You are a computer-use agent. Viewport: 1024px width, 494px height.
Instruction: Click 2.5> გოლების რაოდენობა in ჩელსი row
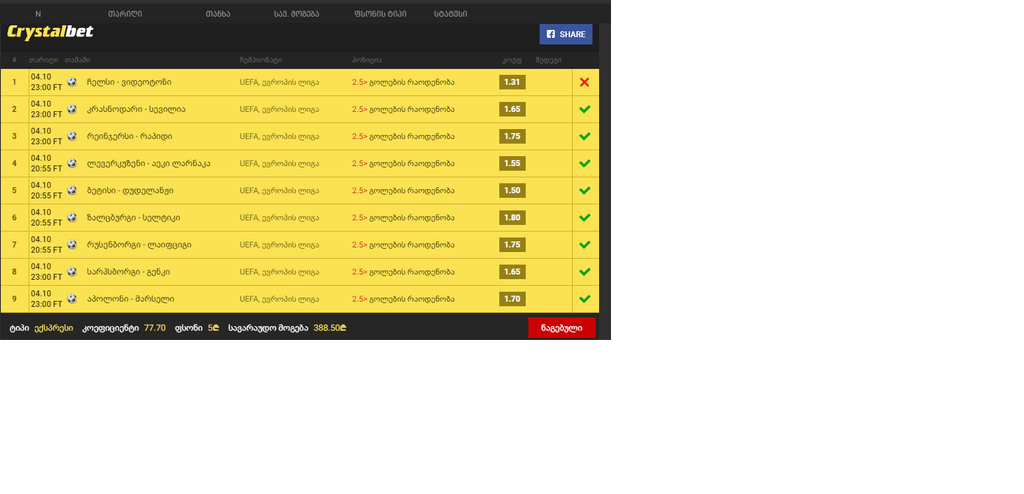click(403, 82)
